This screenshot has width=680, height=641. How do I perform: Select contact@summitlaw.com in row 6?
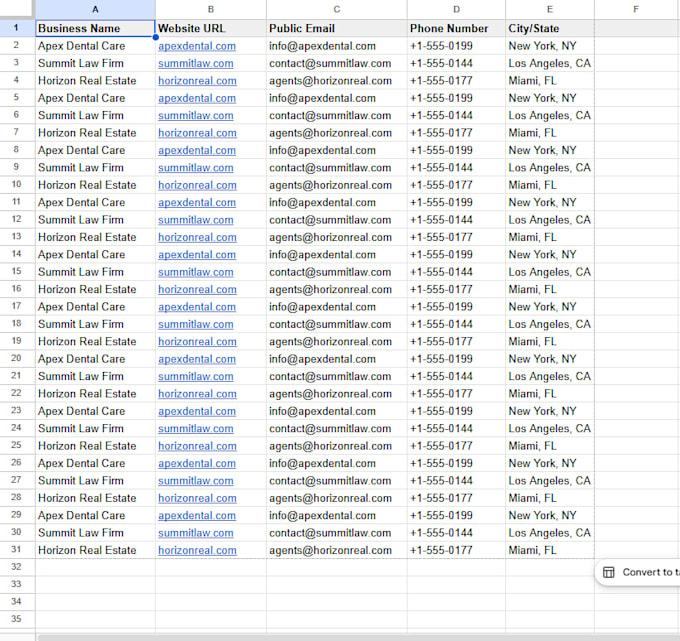(337, 115)
